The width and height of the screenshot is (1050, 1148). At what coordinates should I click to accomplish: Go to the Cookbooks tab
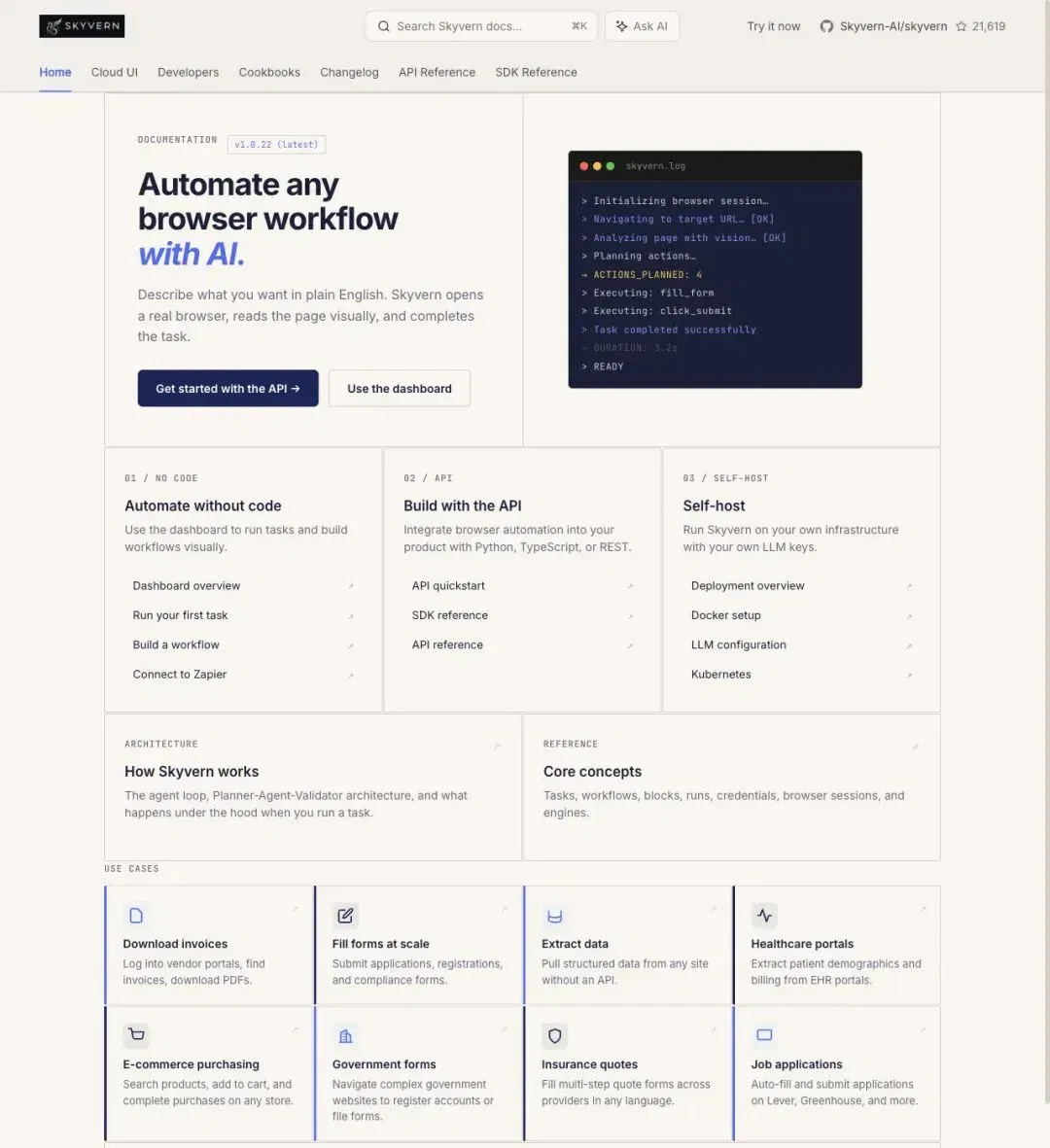click(x=269, y=73)
